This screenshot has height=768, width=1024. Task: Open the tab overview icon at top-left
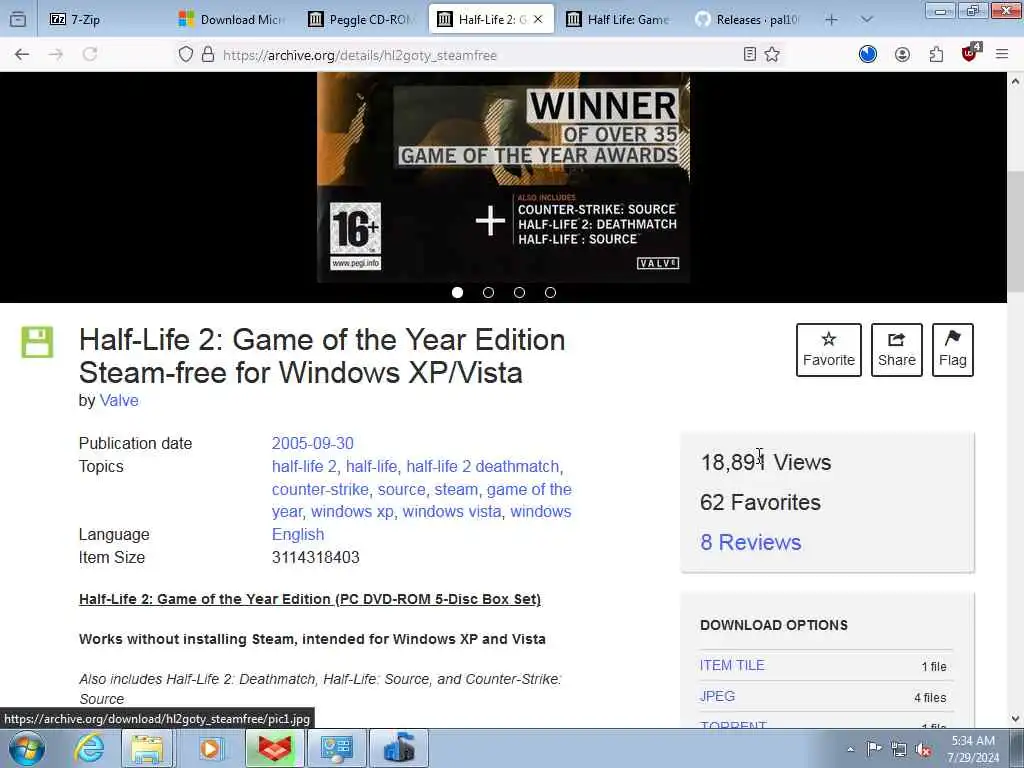18,20
